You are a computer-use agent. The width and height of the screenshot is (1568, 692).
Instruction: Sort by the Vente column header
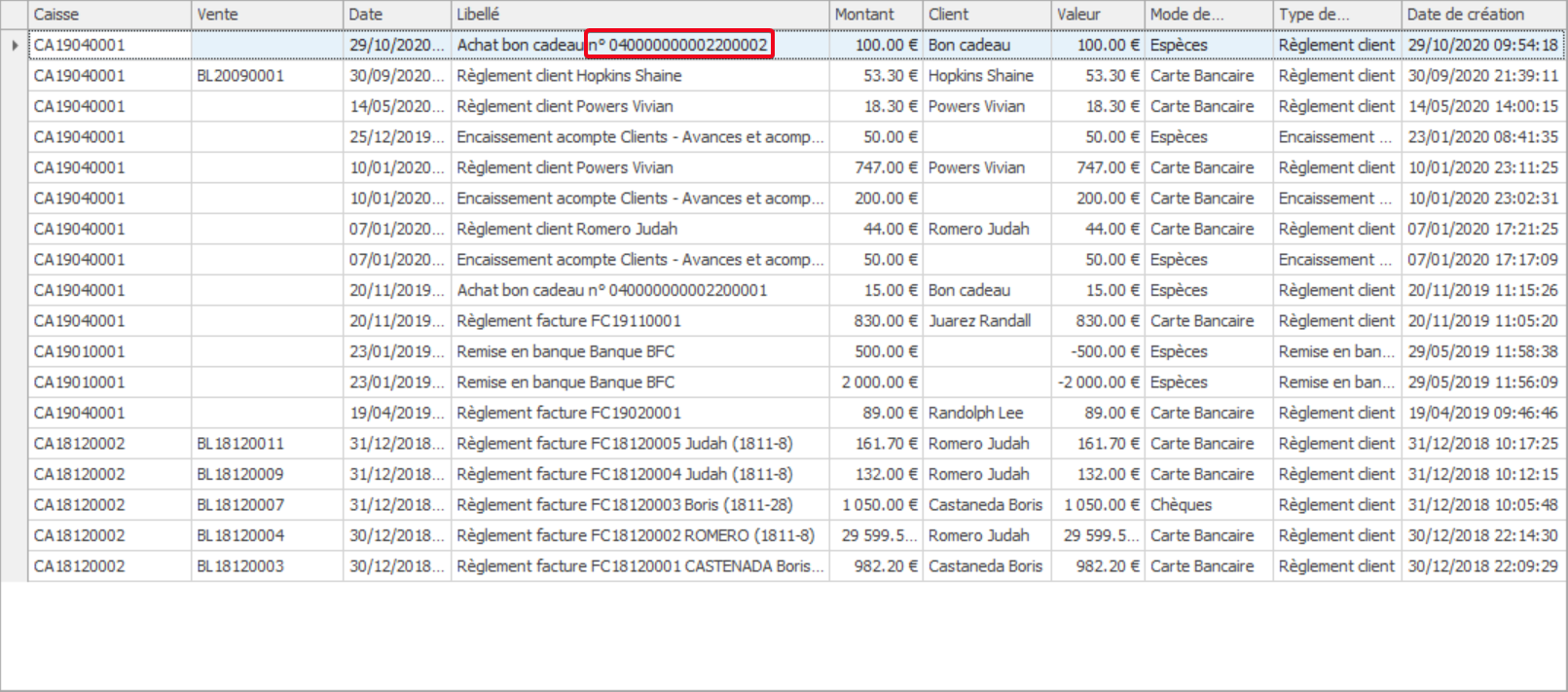click(x=267, y=15)
